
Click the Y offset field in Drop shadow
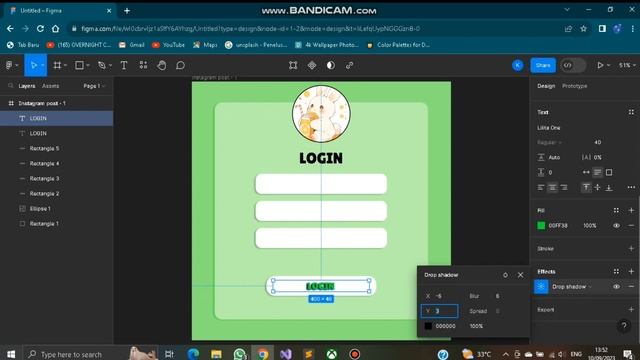(440, 311)
